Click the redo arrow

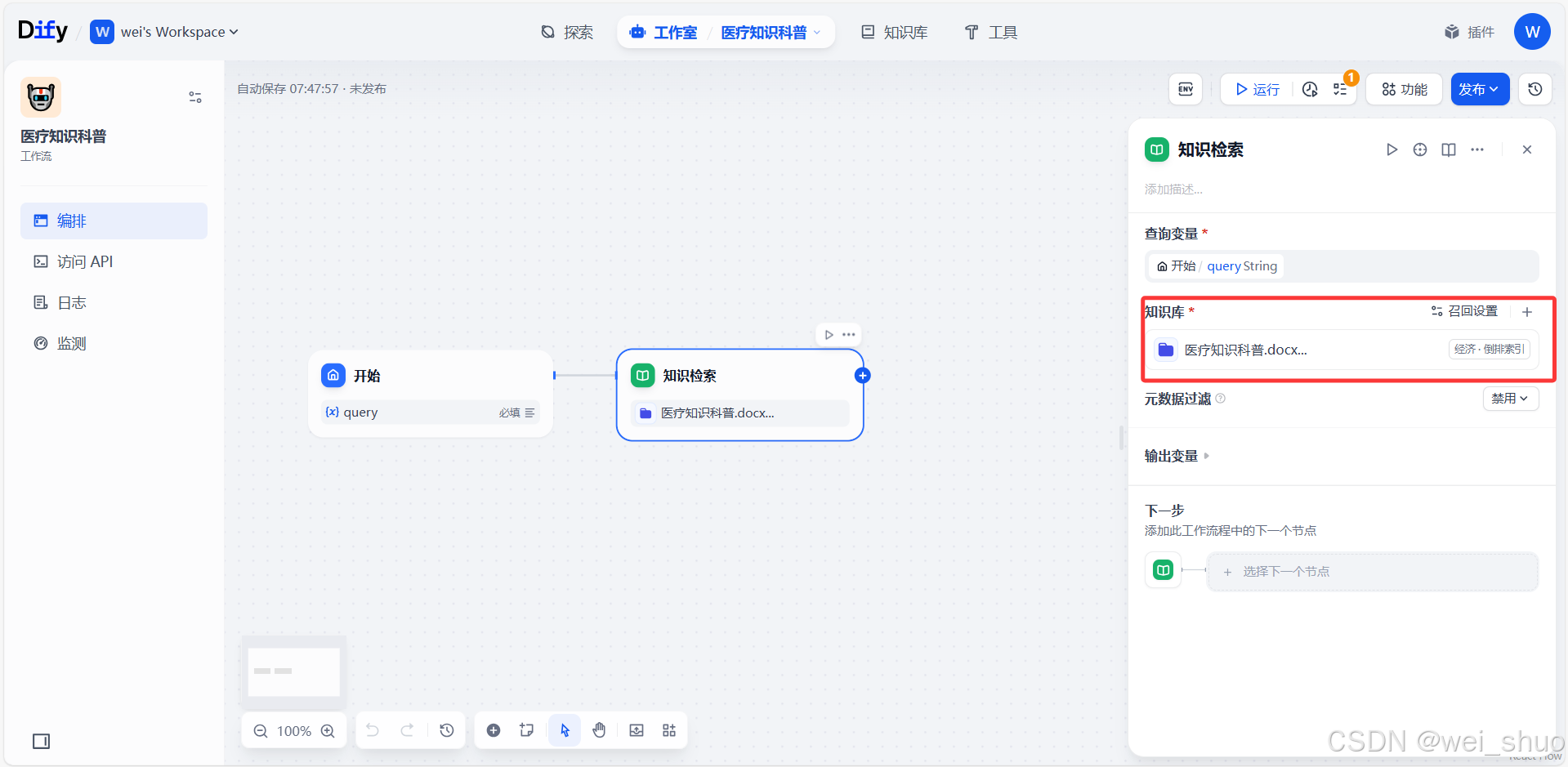tap(407, 730)
